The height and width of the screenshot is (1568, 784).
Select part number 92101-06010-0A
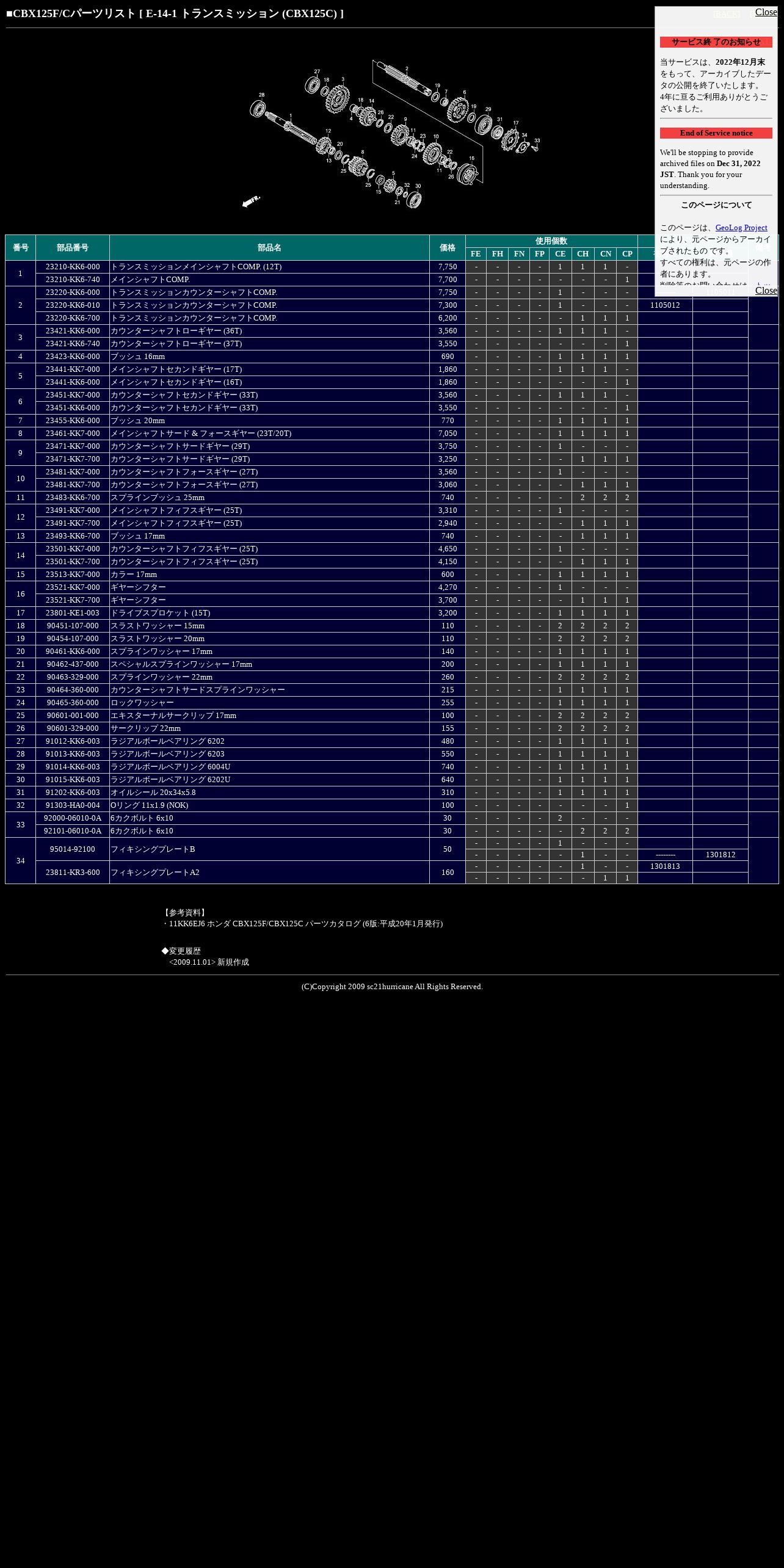click(73, 831)
